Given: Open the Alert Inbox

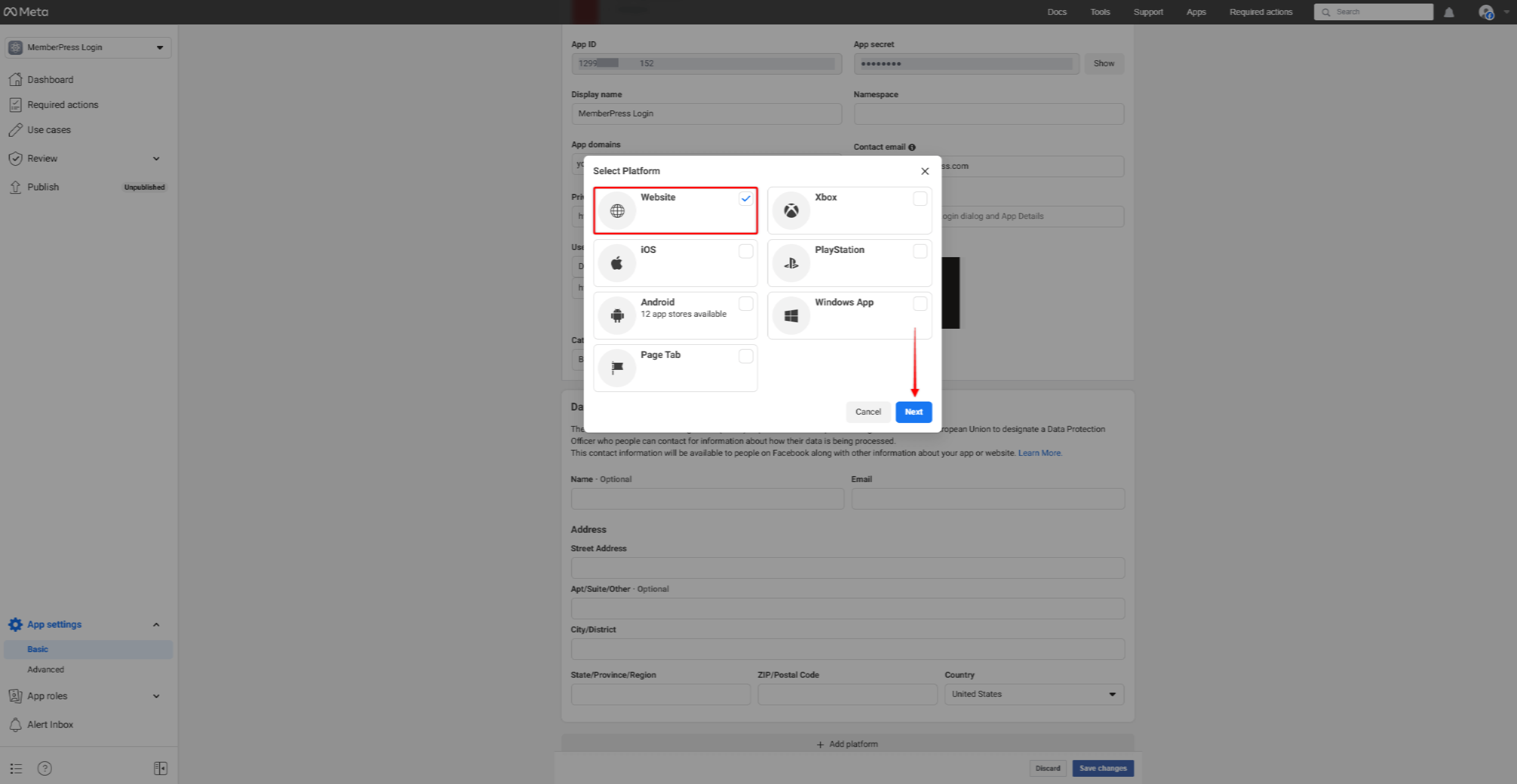Looking at the screenshot, I should pyautogui.click(x=50, y=724).
